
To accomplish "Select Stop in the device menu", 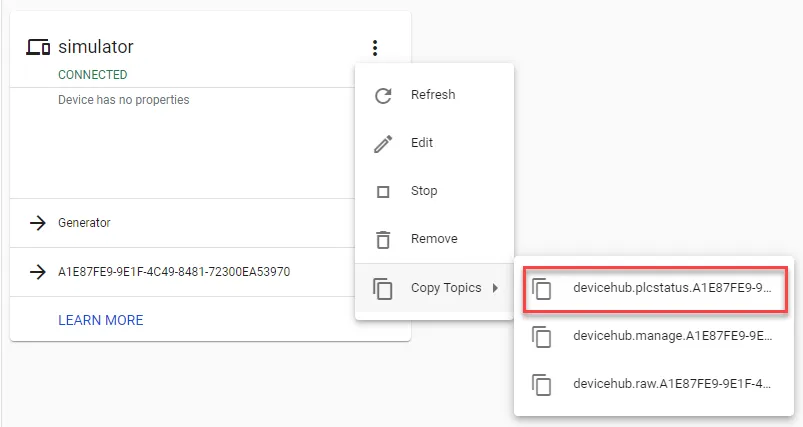I will (434, 191).
